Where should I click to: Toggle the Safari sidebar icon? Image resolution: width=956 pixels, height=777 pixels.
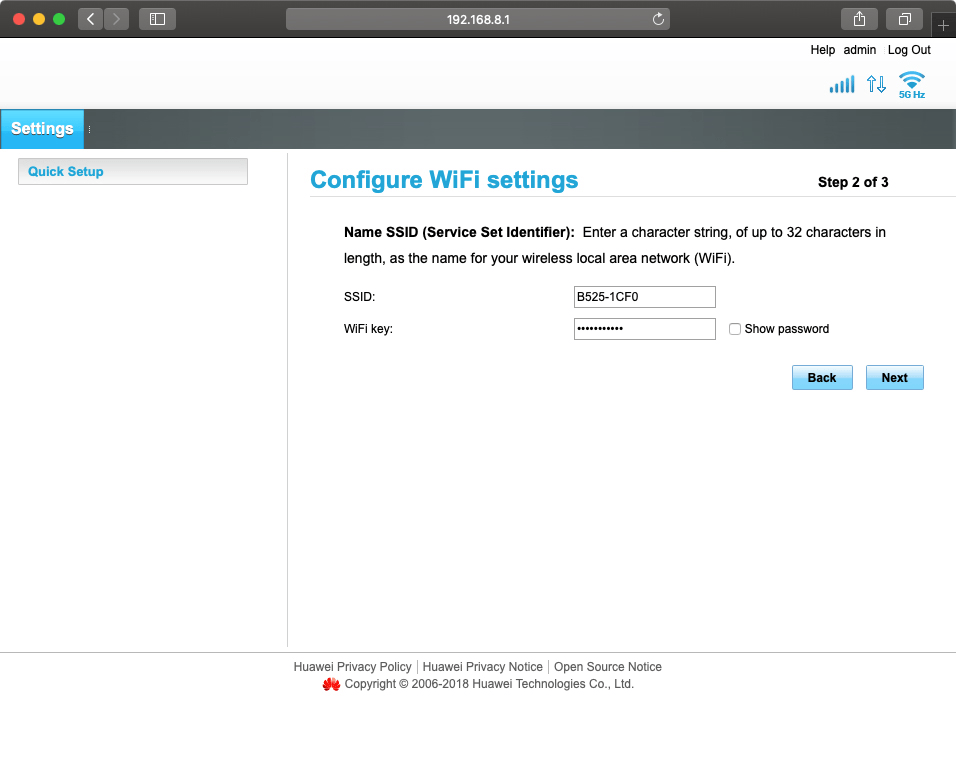(x=157, y=19)
